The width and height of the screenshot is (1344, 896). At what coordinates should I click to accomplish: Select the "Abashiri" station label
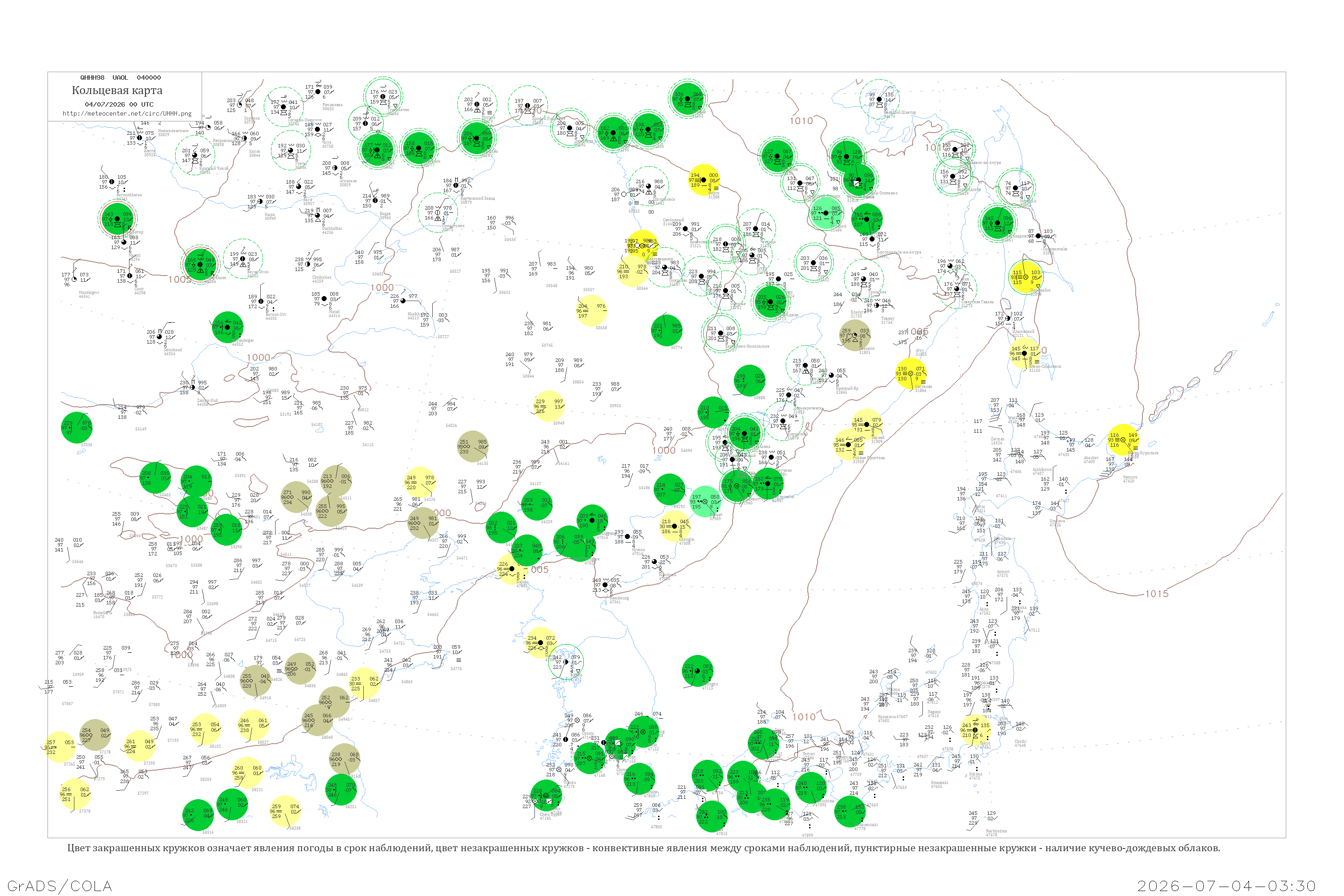[1091, 458]
